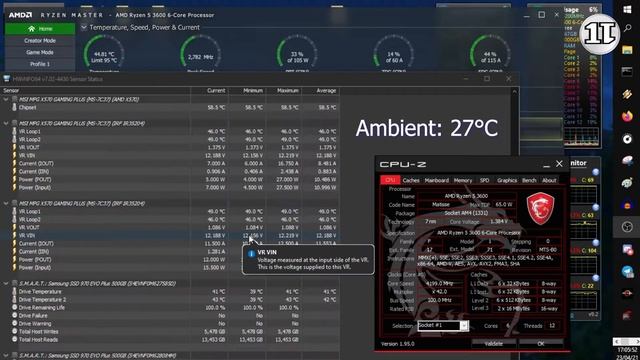Viewport: 640px width, 360px height.
Task: Click the HWiNFO window title icon
Action: (x=7, y=79)
